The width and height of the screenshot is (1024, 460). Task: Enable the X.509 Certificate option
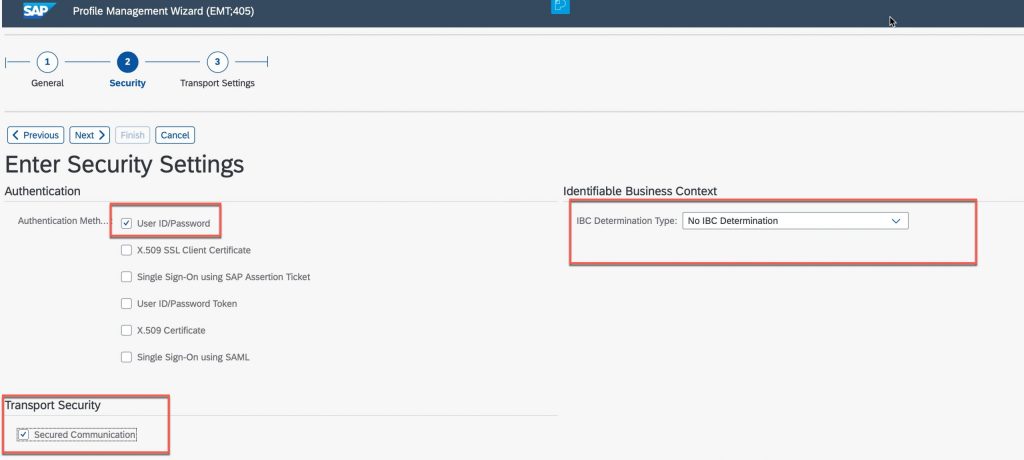(127, 331)
